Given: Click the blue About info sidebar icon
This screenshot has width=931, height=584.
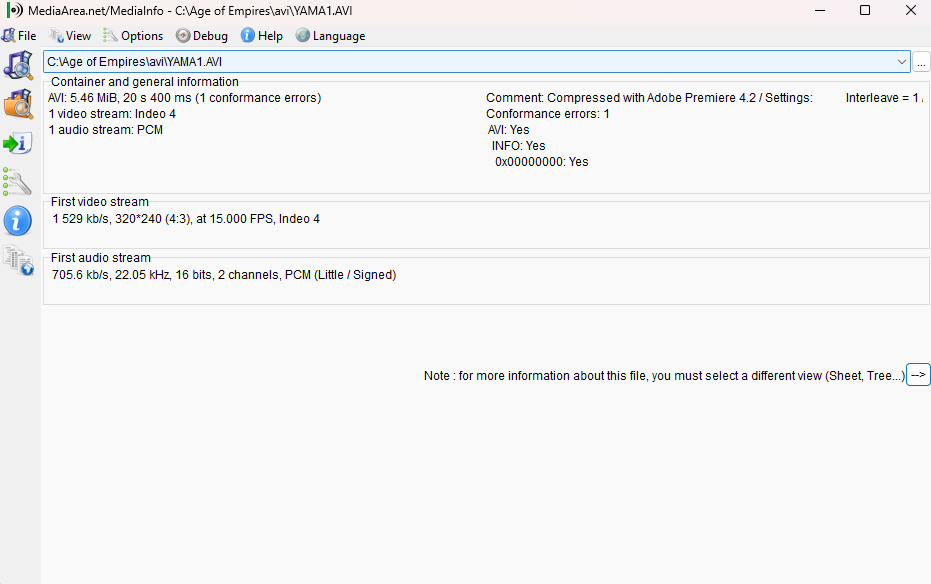Looking at the screenshot, I should [x=18, y=221].
